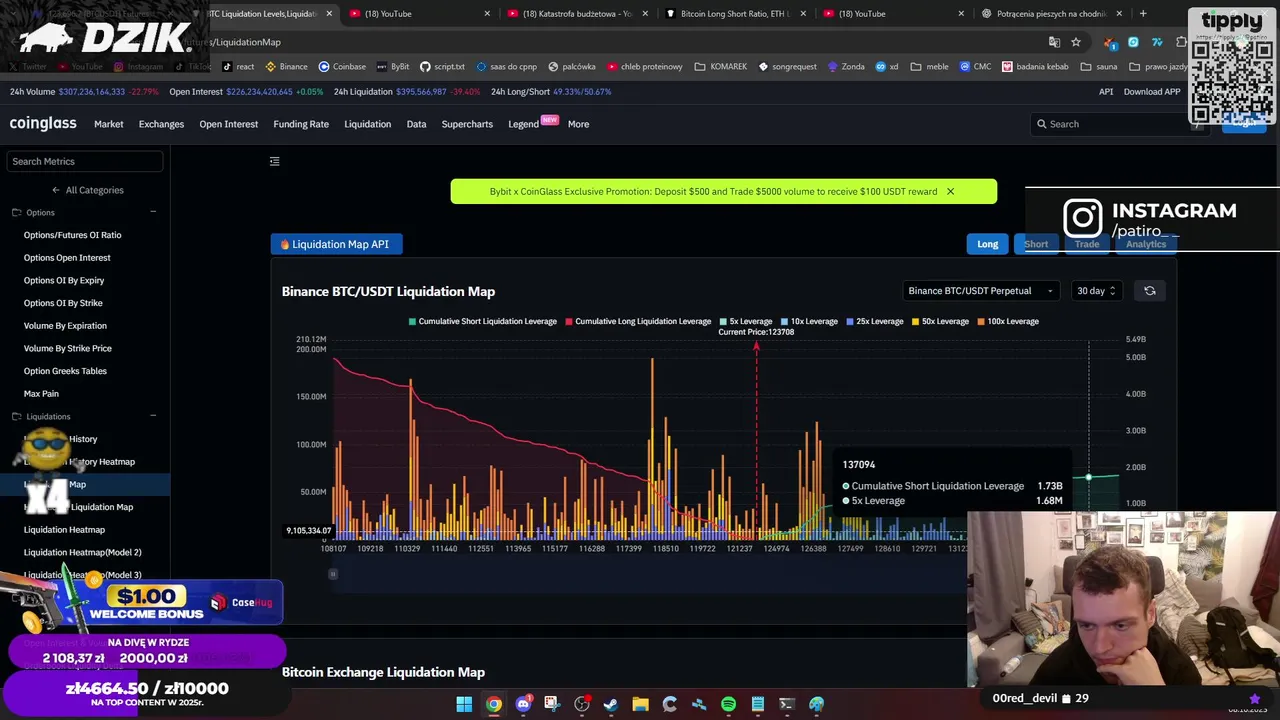Image resolution: width=1280 pixels, height=720 pixels.
Task: Switch to Potrącenia pieszych browser tab
Action: click(1051, 14)
